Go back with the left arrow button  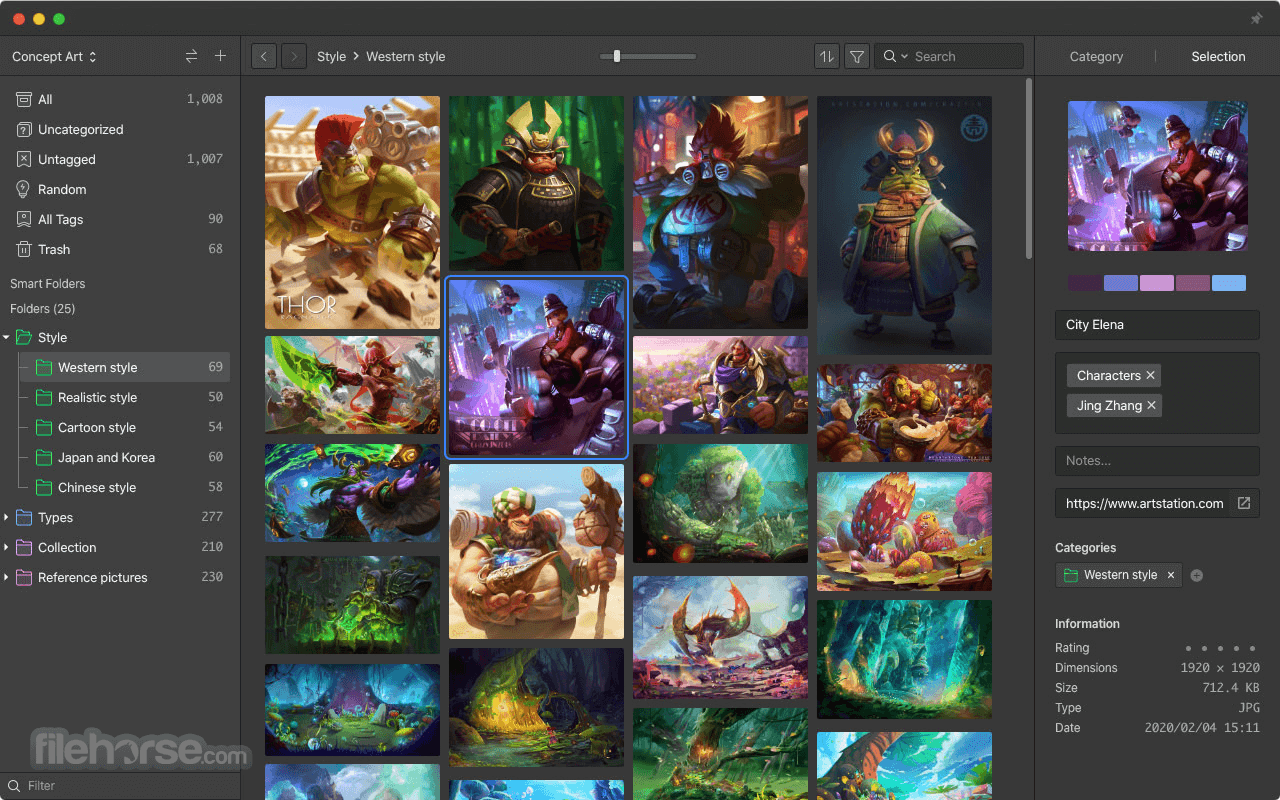coord(264,57)
